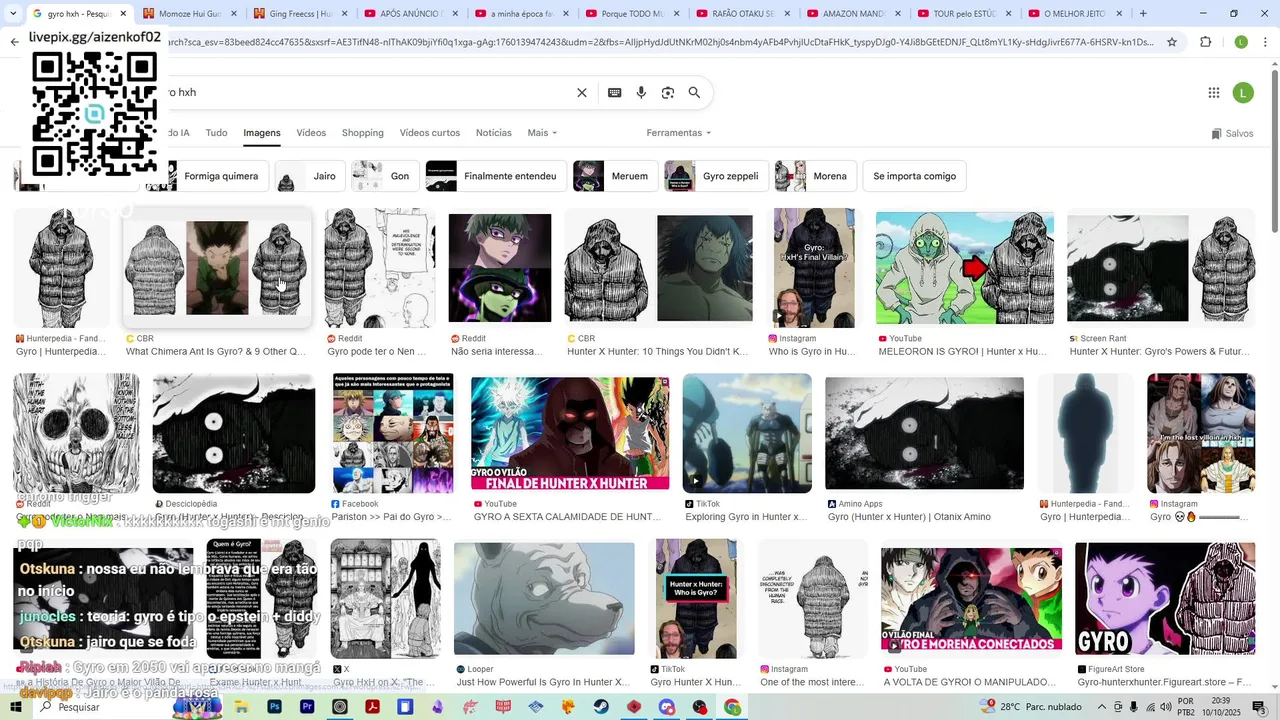Click the browser address bar URL
Screen dimensions: 1280x720
tap(660, 42)
